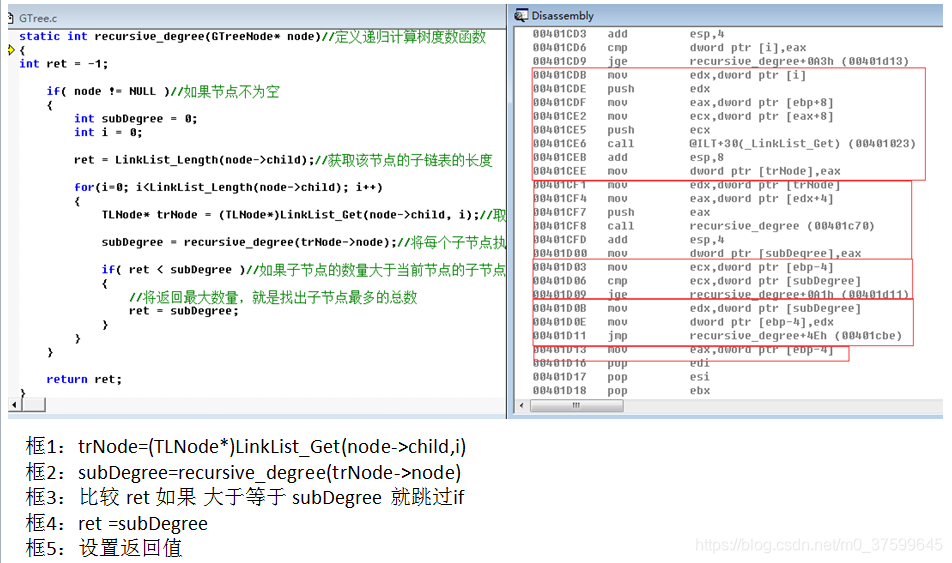Click disassembly row 00401D00 'mov dword ptr [subDegree],eax'
Viewport: 952px width, 563px height.
[697, 253]
